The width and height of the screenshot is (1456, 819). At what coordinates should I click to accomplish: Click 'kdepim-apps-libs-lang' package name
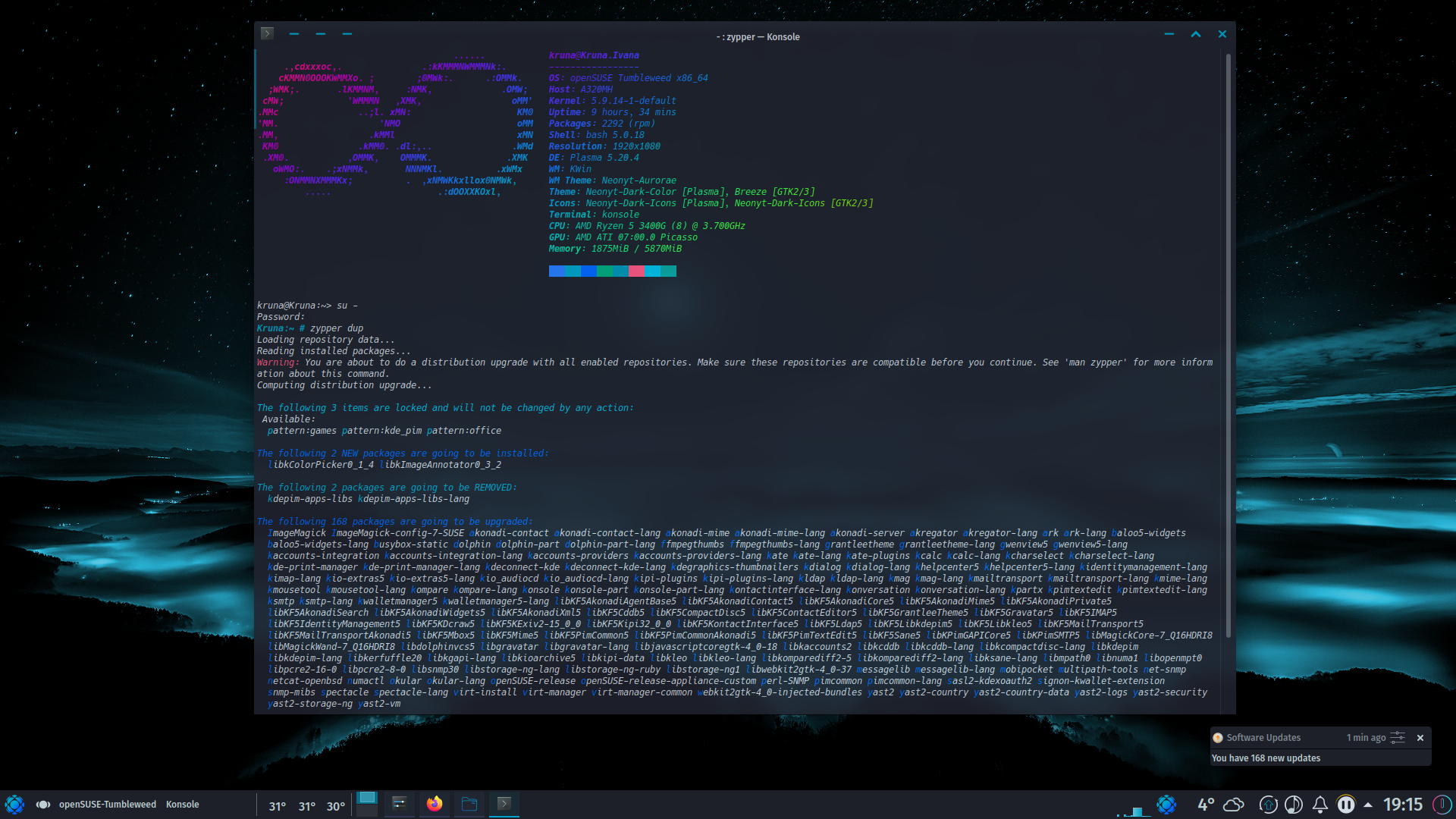(414, 499)
